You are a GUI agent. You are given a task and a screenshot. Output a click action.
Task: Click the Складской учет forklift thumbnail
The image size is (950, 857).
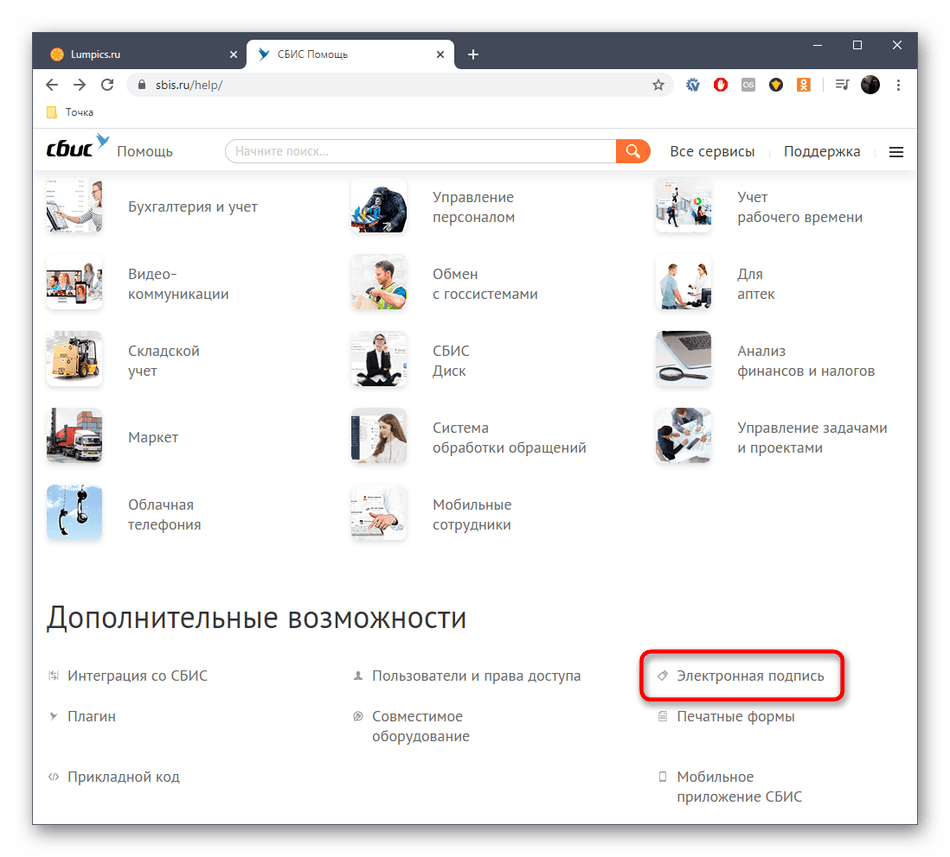tap(75, 359)
